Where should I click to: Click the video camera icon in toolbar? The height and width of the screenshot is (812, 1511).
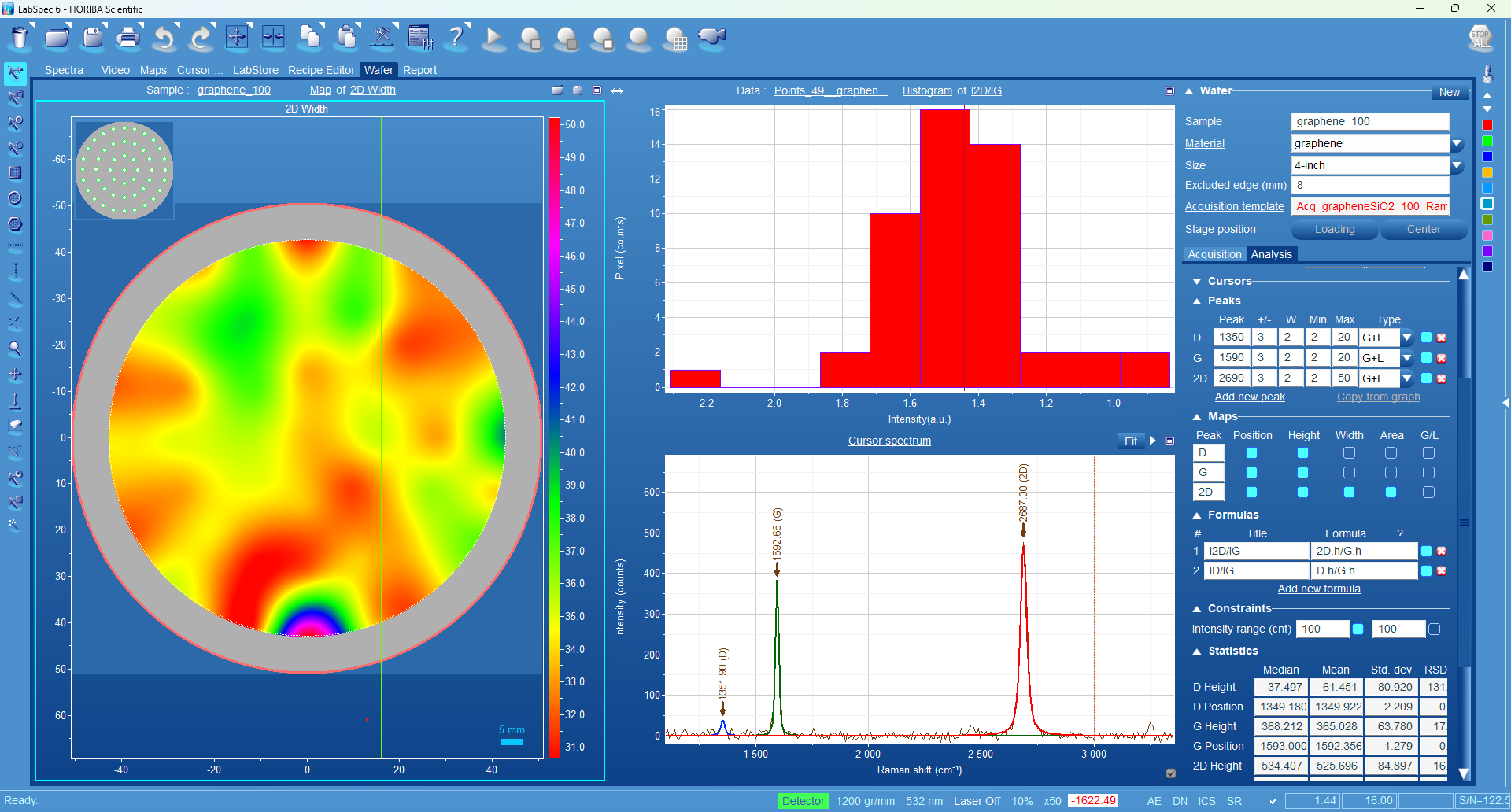pyautogui.click(x=711, y=38)
